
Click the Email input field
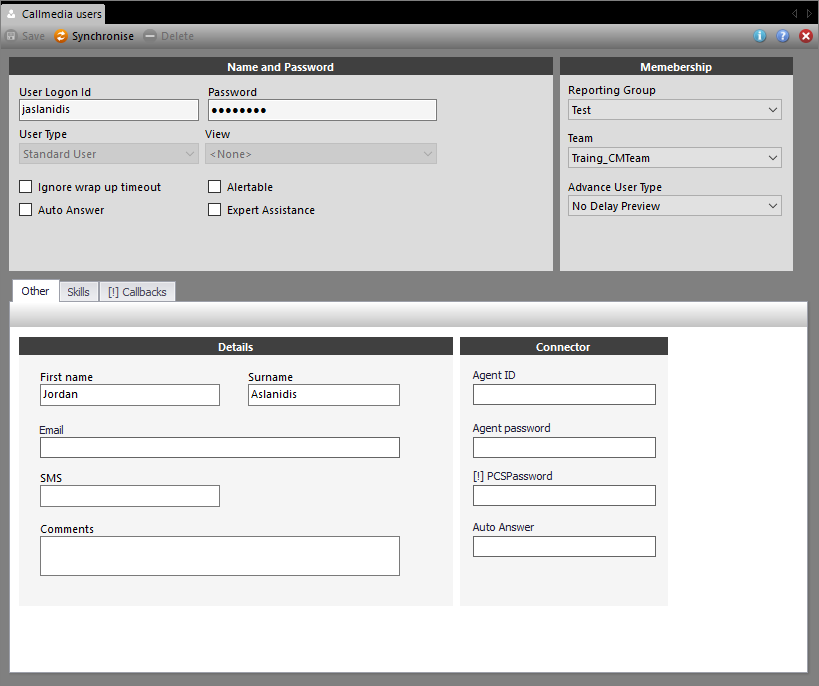[220, 448]
